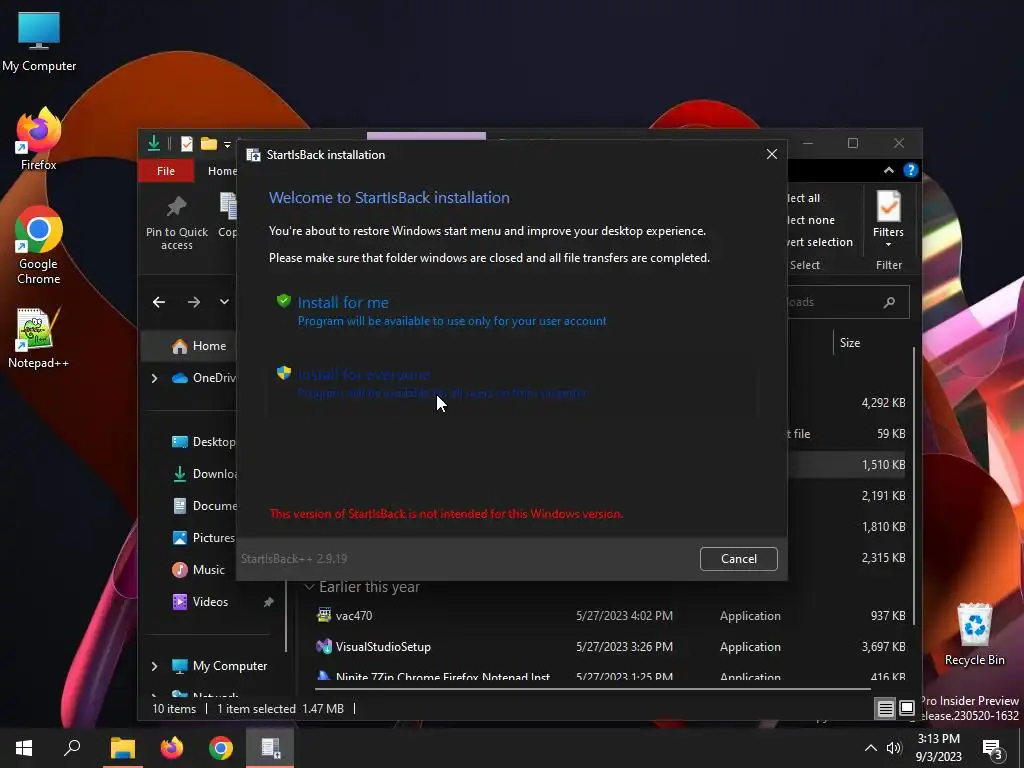Screen dimensions: 1024x768
Task: Expand My Computer in navigation pane
Action: click(x=155, y=666)
